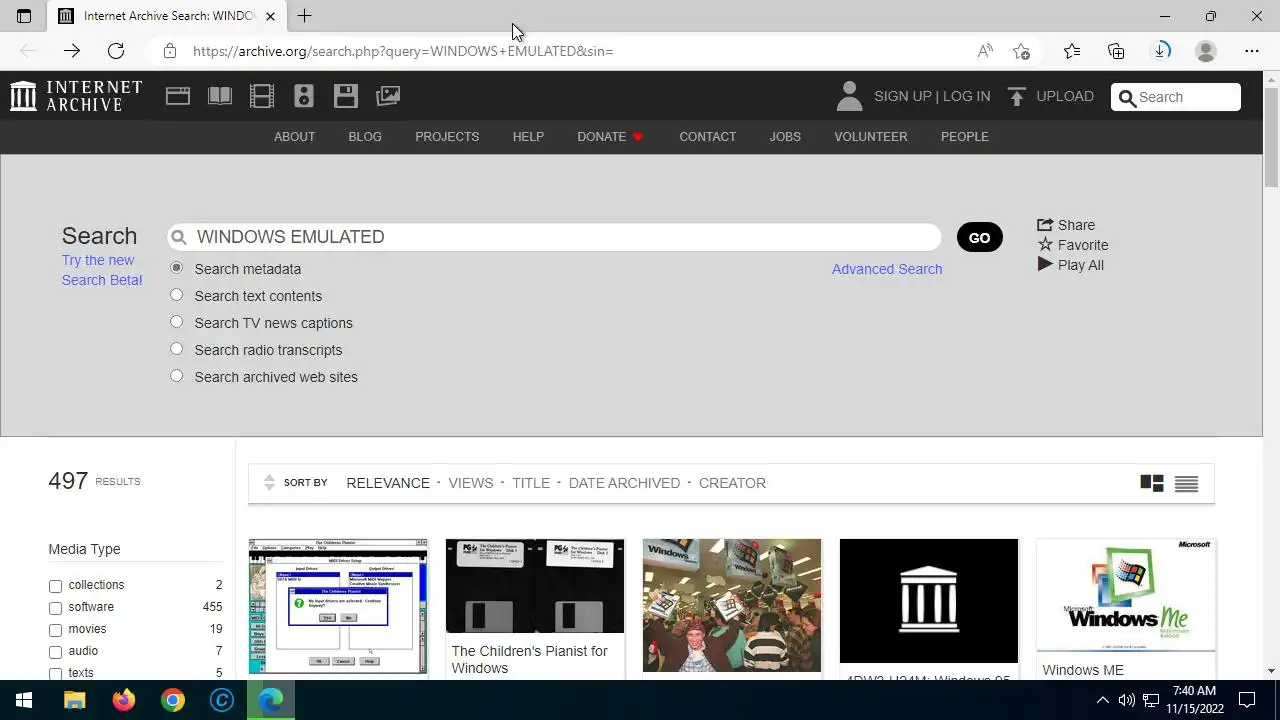1280x720 pixels.
Task: Open the PROJECTS menu item
Action: pos(447,136)
